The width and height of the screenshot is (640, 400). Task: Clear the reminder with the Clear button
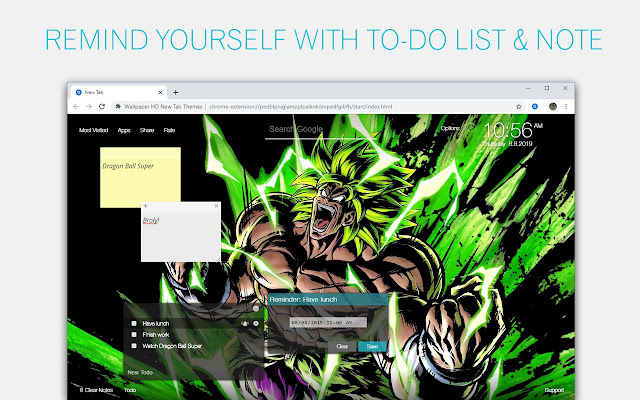(342, 346)
